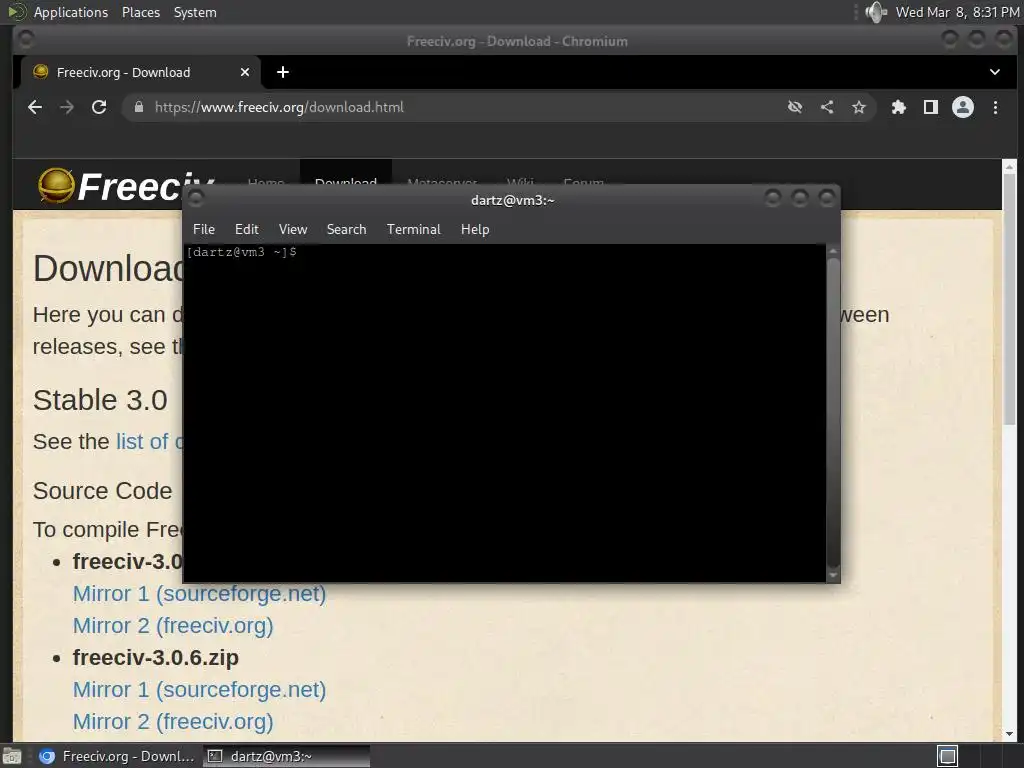This screenshot has height=768, width=1024.
Task: Click the Stable 3.0 heading
Action: pyautogui.click(x=100, y=400)
